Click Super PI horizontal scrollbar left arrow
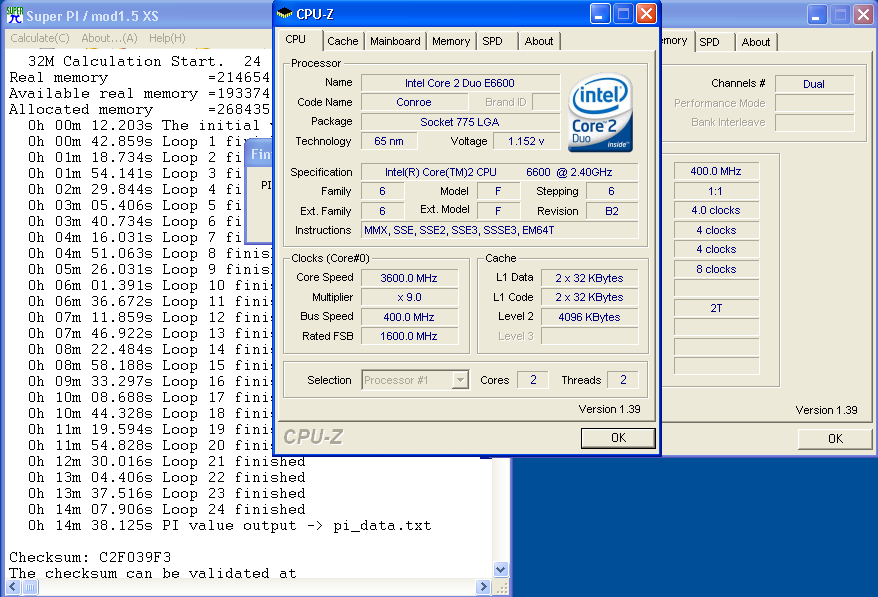 [12, 587]
